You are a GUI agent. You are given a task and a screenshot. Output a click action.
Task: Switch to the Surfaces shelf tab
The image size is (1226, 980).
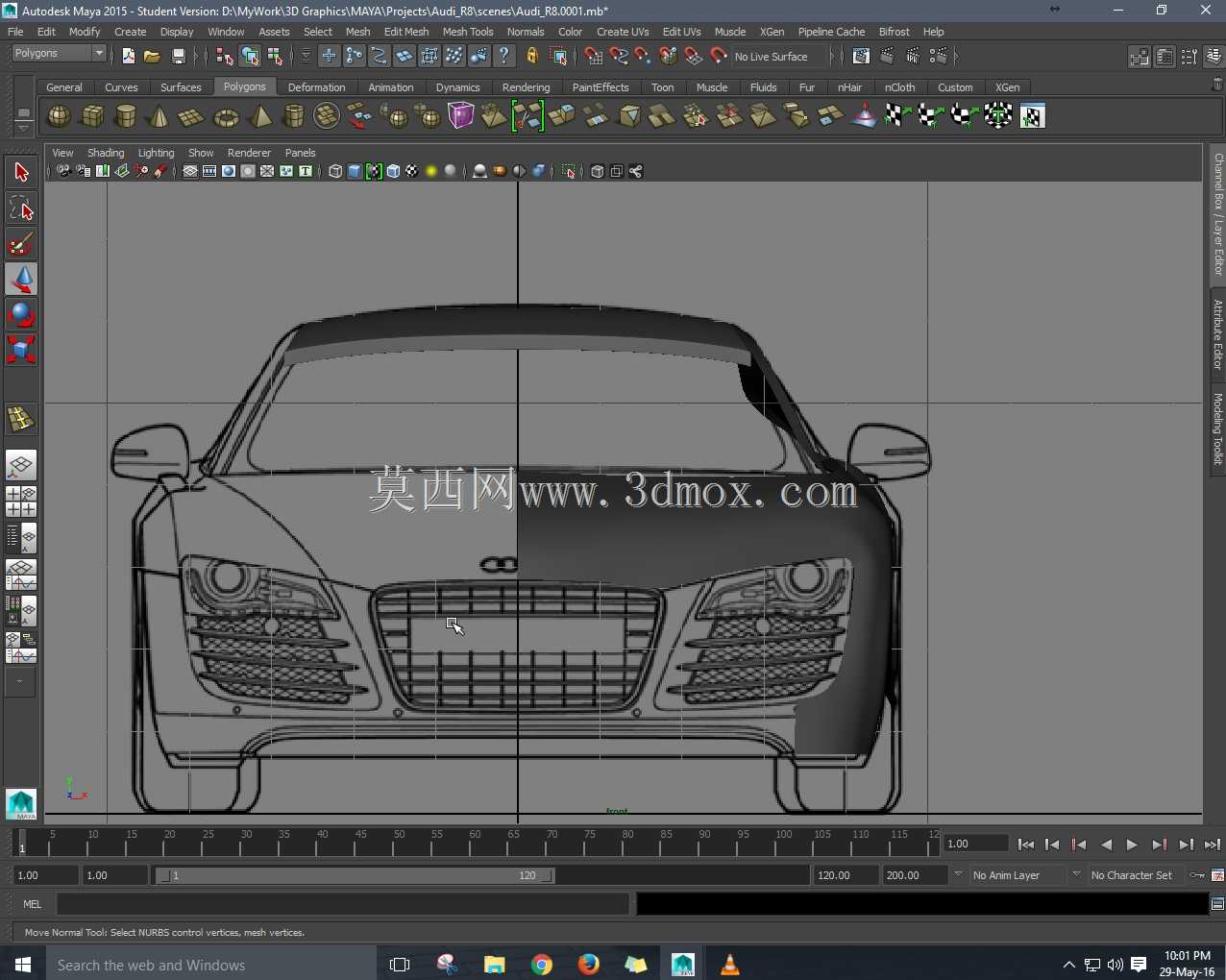point(181,87)
